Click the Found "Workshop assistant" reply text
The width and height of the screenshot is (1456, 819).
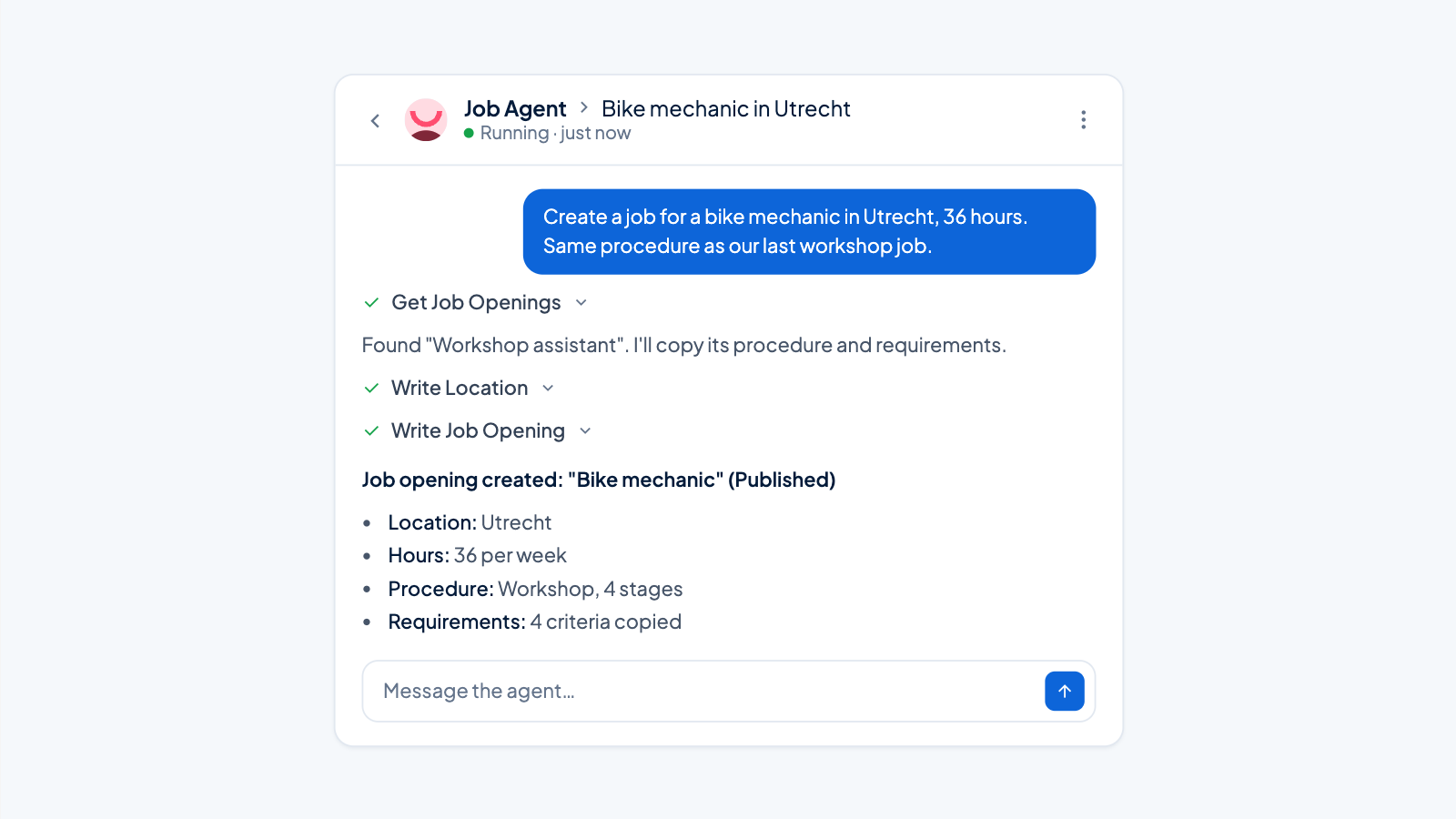684,346
